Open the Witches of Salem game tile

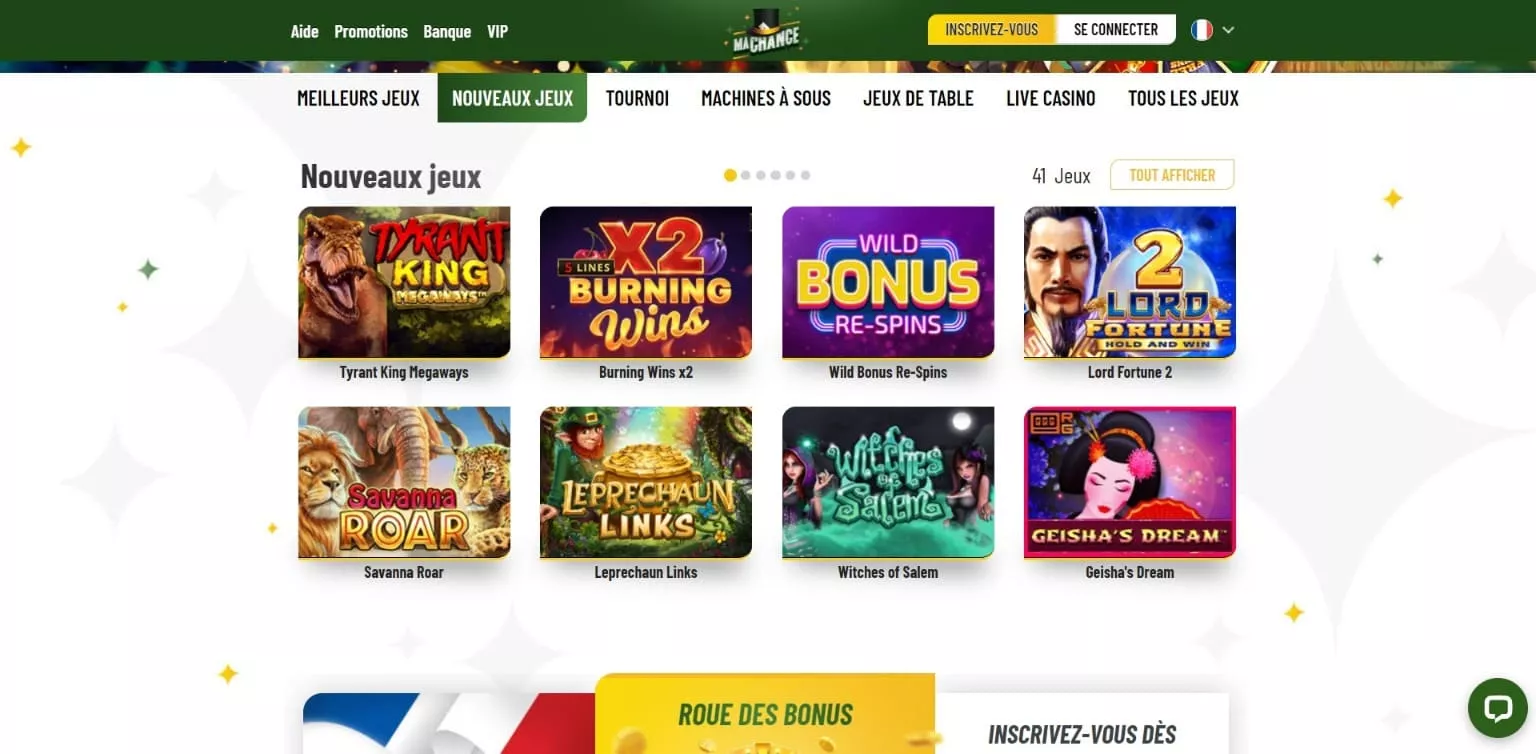point(888,482)
